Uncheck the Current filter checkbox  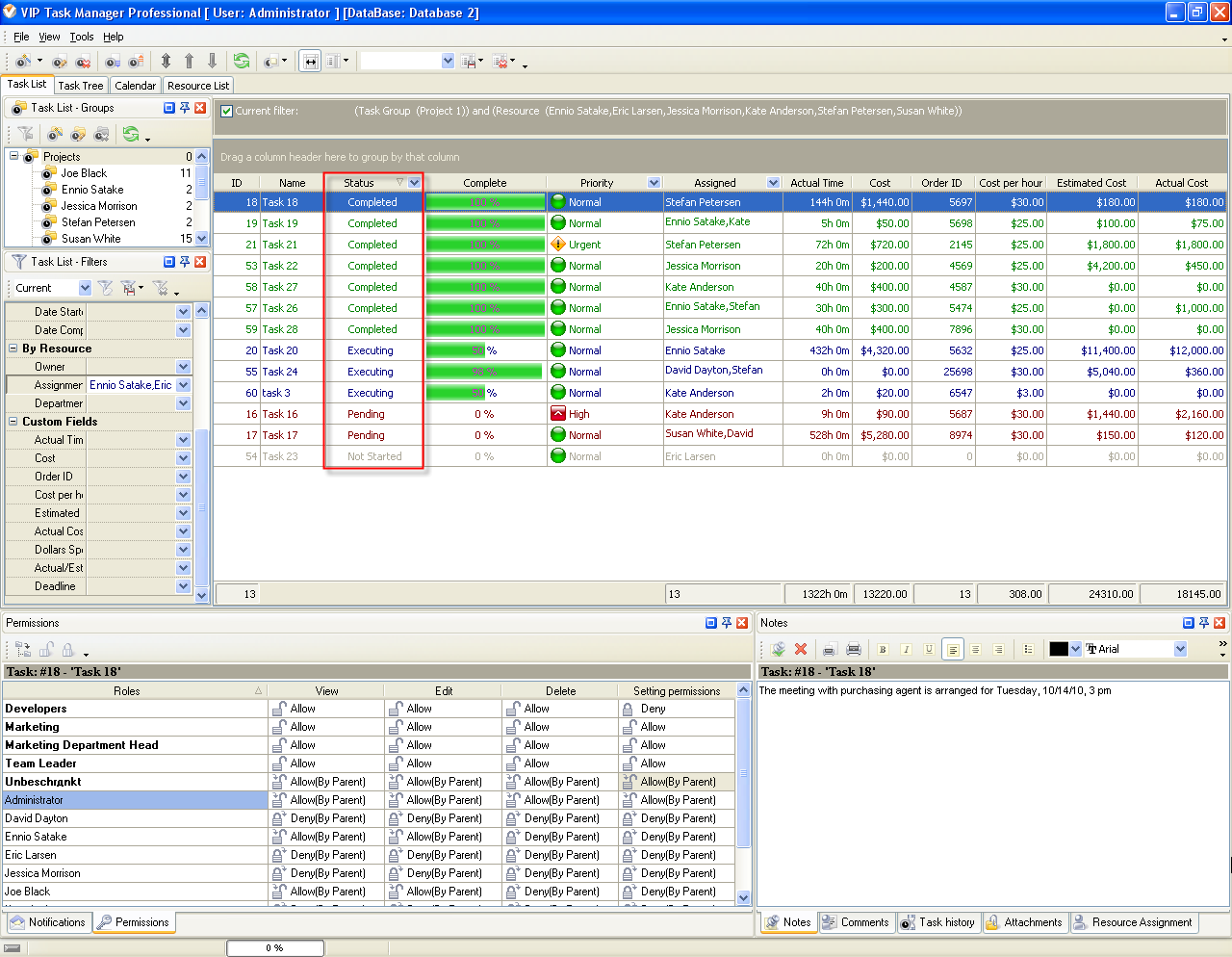point(227,111)
